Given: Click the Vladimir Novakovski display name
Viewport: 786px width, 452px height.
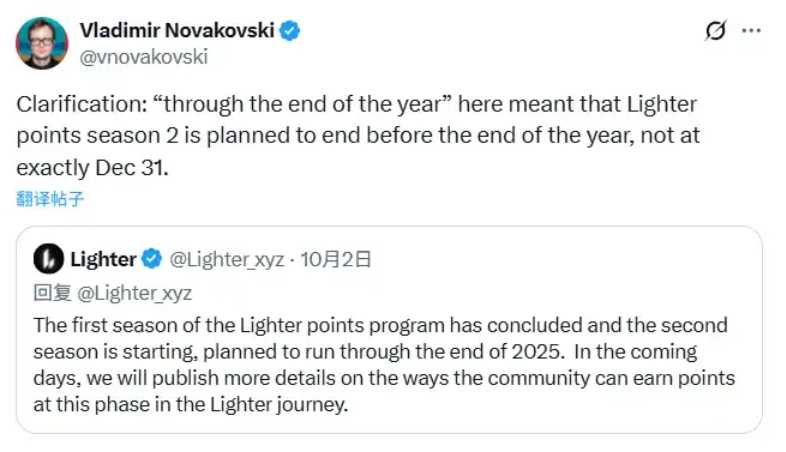Looking at the screenshot, I should click(176, 31).
